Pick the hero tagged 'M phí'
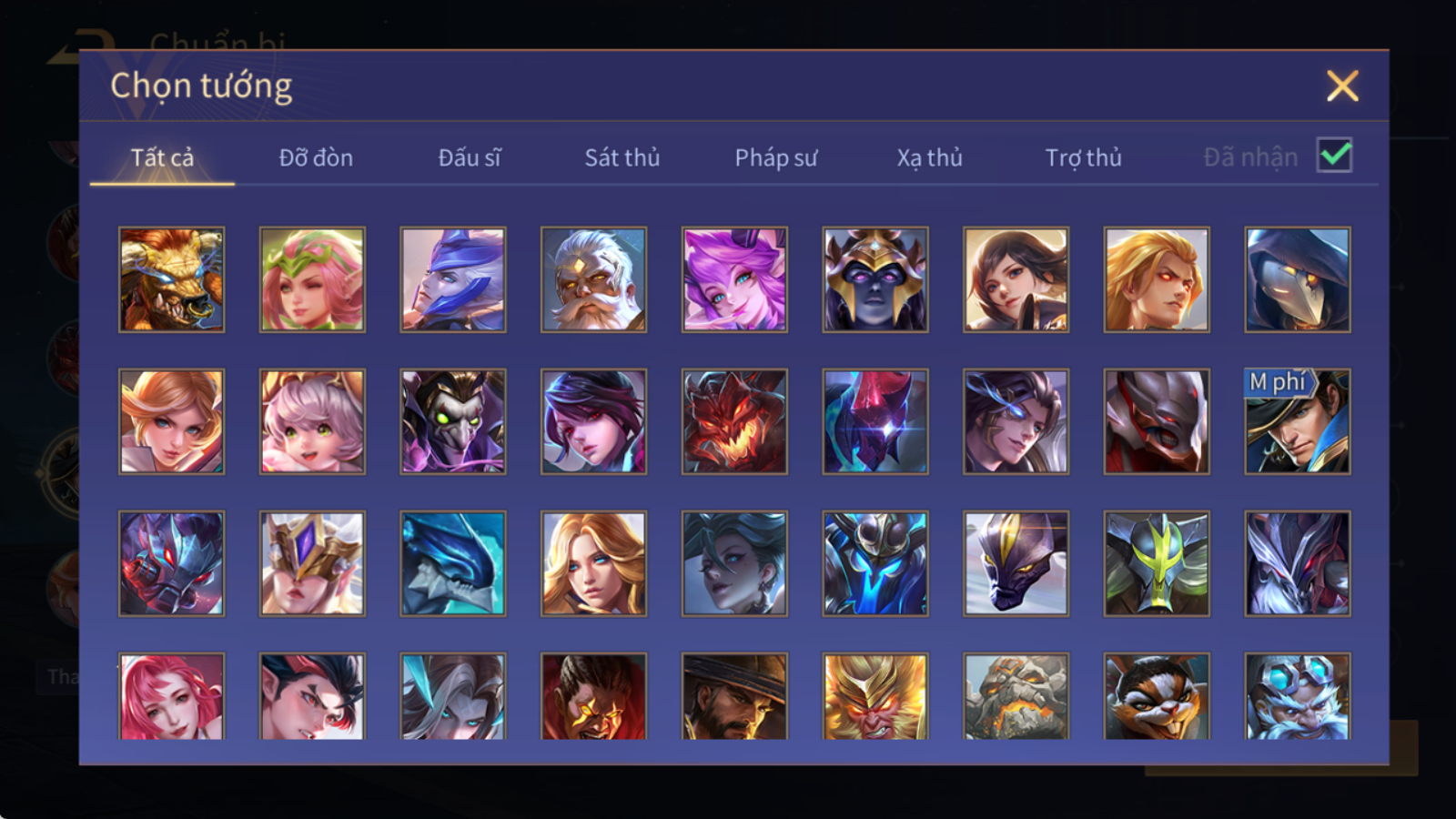 coord(1298,421)
